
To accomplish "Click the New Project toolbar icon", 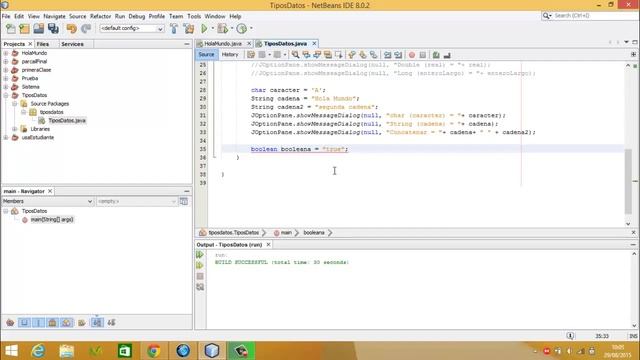I will pos(24,29).
